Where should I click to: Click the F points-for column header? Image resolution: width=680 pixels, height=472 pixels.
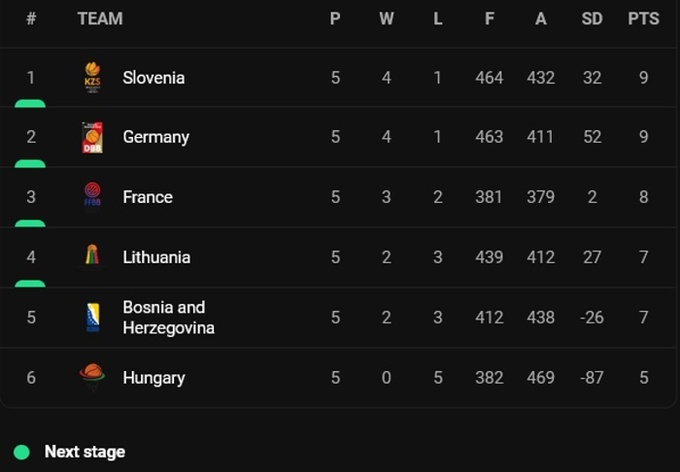point(489,19)
